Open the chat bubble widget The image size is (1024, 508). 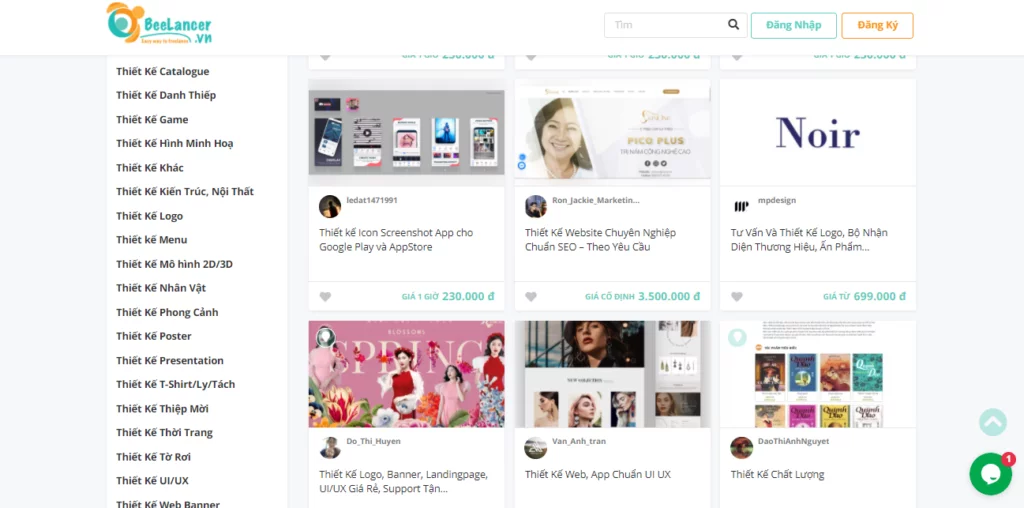(x=990, y=473)
